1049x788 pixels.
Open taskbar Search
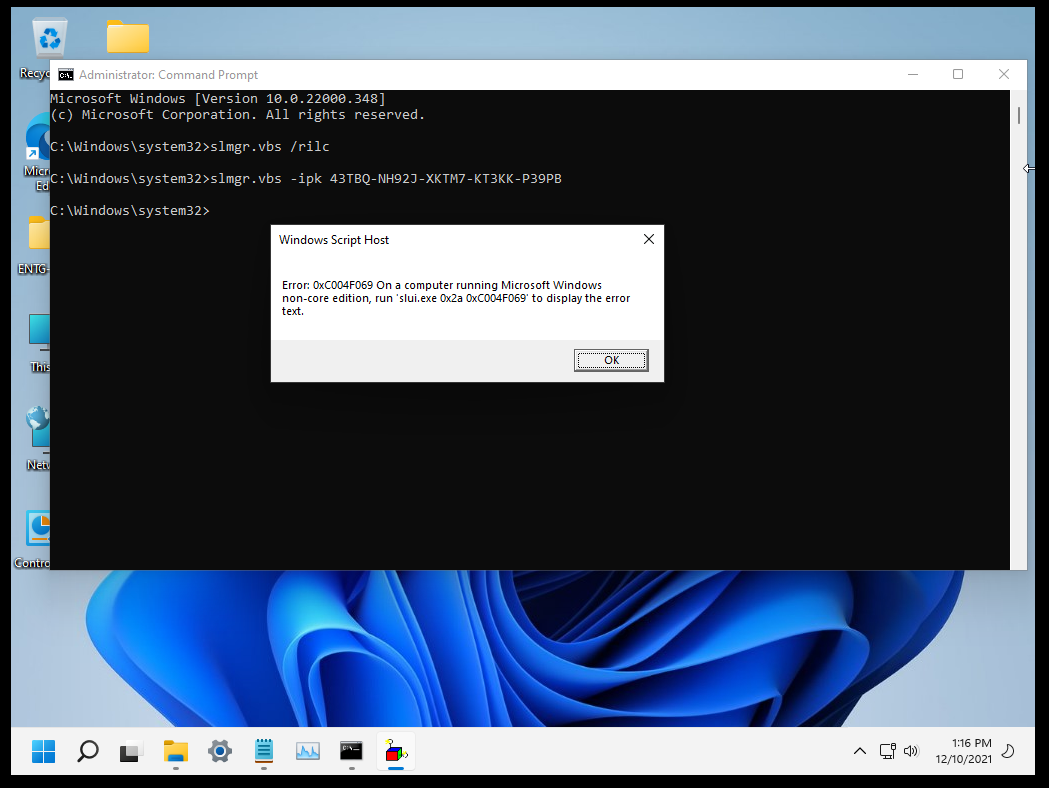88,751
